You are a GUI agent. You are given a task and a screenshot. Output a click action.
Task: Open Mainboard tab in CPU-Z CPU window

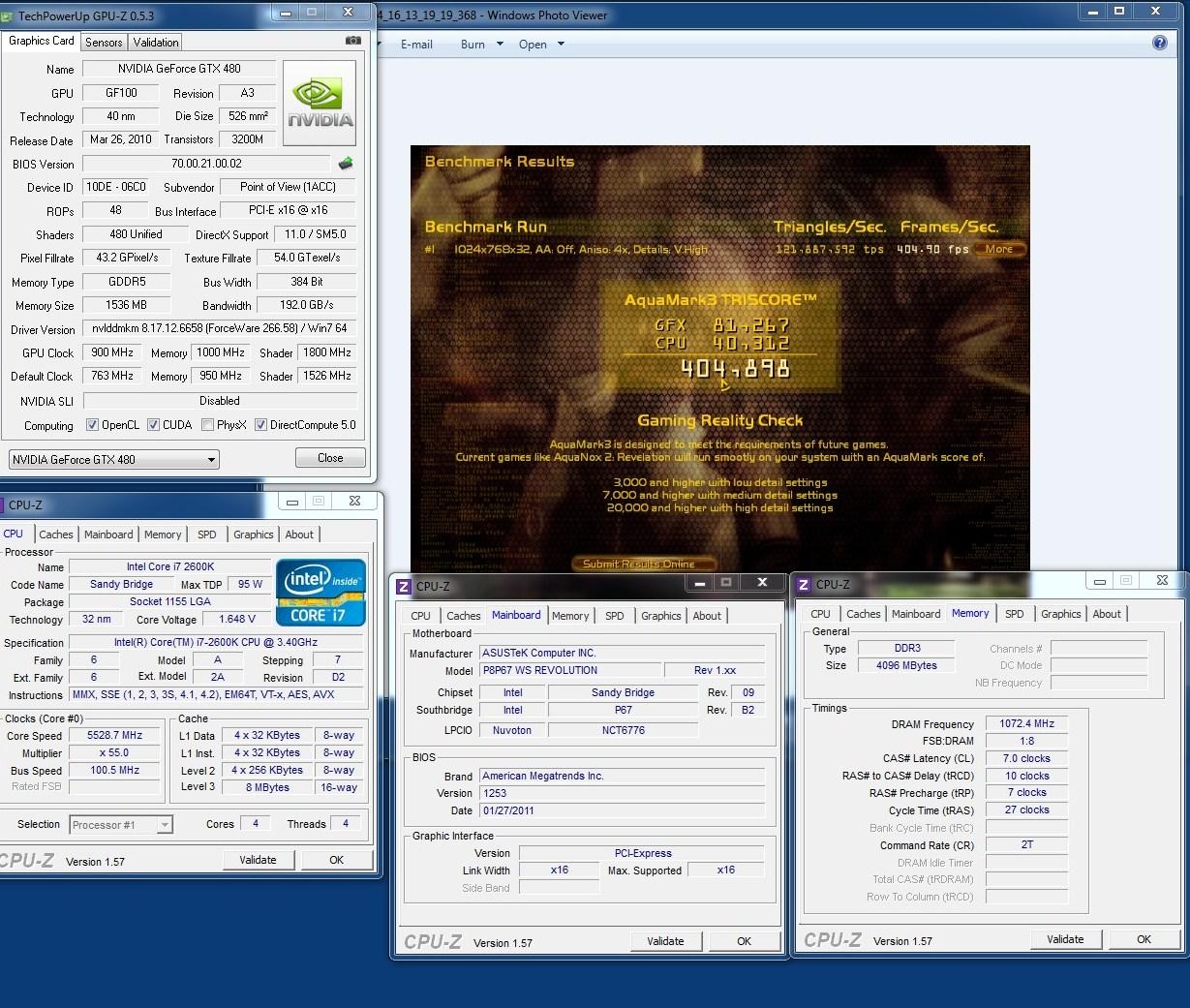click(x=108, y=535)
